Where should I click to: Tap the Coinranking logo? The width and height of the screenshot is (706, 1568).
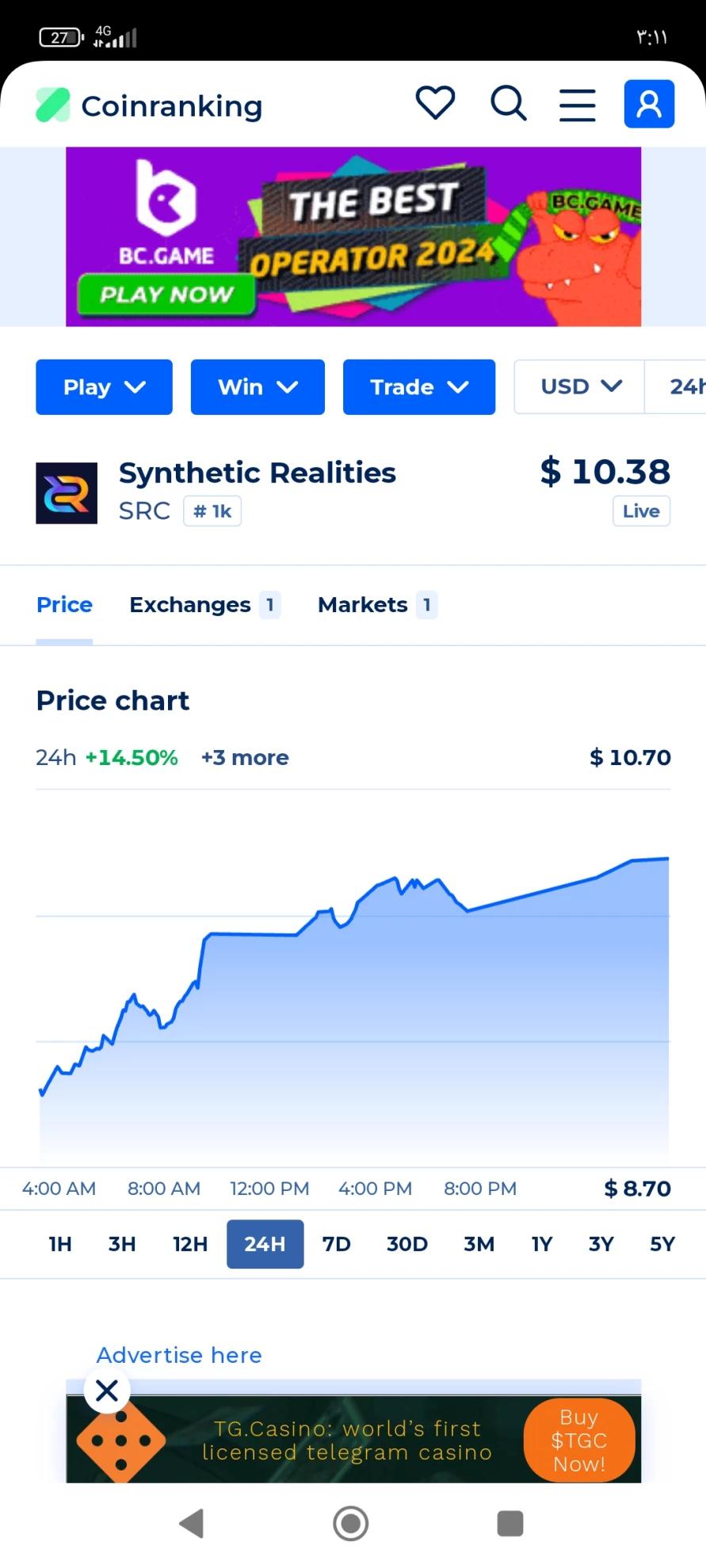click(149, 105)
